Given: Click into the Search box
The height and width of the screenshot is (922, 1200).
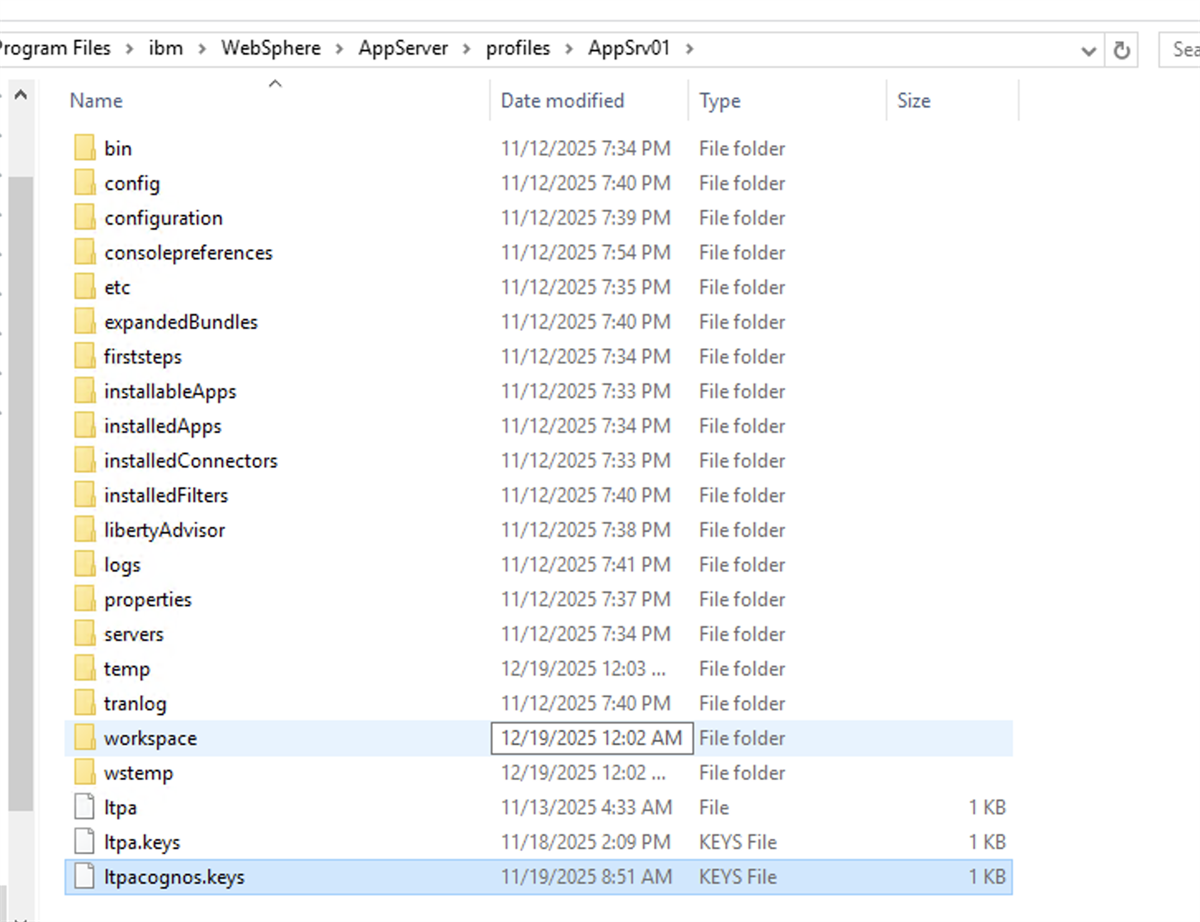Looking at the screenshot, I should point(1180,49).
